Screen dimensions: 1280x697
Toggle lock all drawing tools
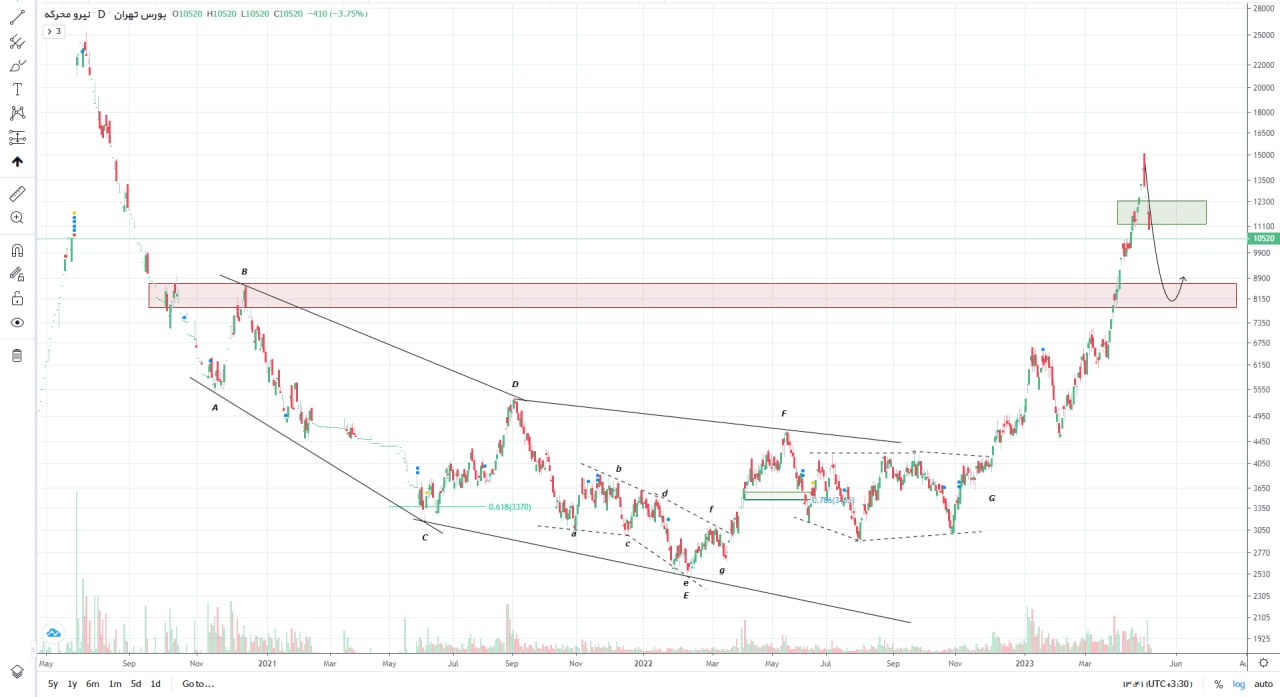click(x=17, y=298)
